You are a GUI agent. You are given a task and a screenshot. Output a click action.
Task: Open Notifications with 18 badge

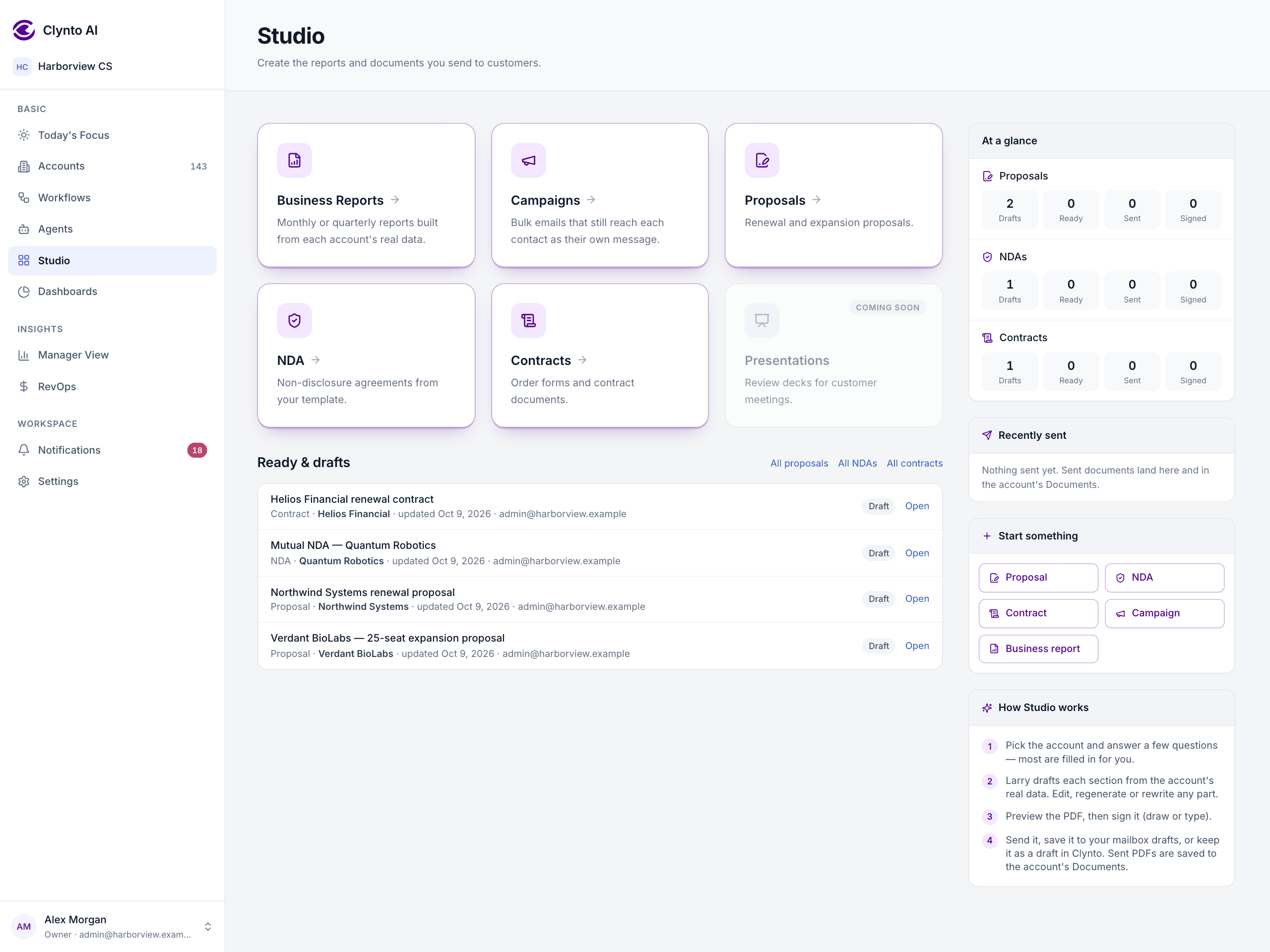point(112,450)
